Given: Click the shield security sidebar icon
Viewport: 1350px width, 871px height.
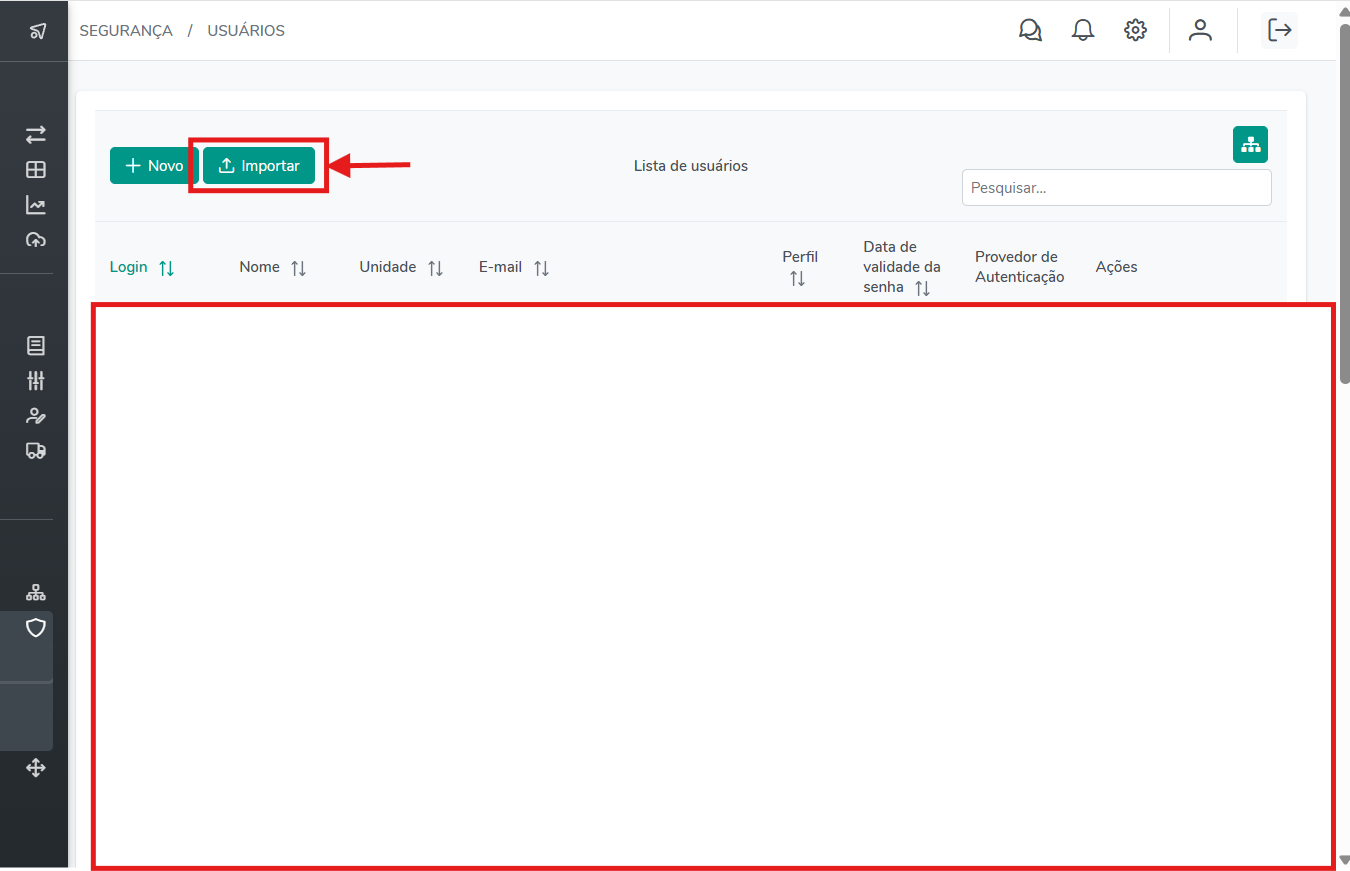Looking at the screenshot, I should click(x=36, y=628).
